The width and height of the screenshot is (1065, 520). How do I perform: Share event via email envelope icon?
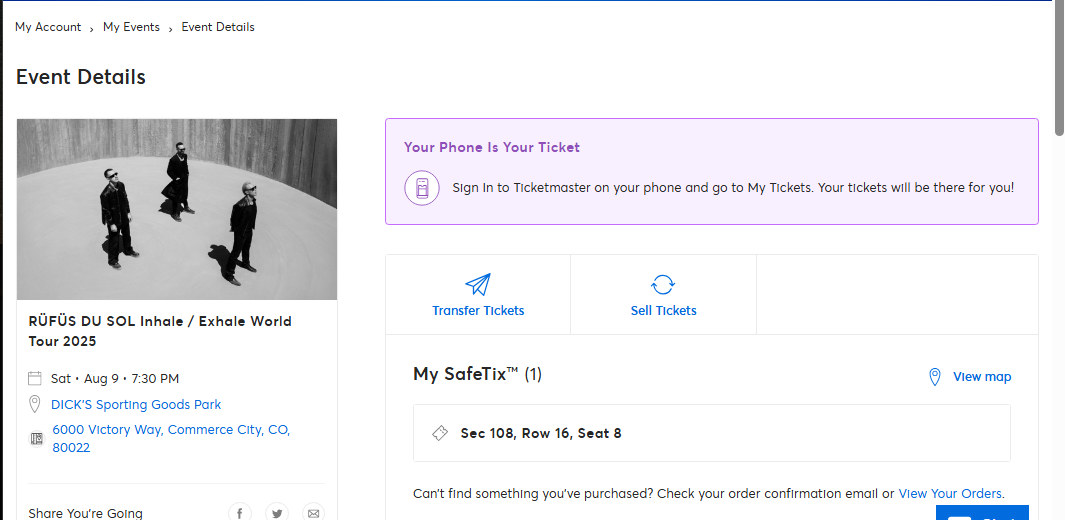click(313, 513)
